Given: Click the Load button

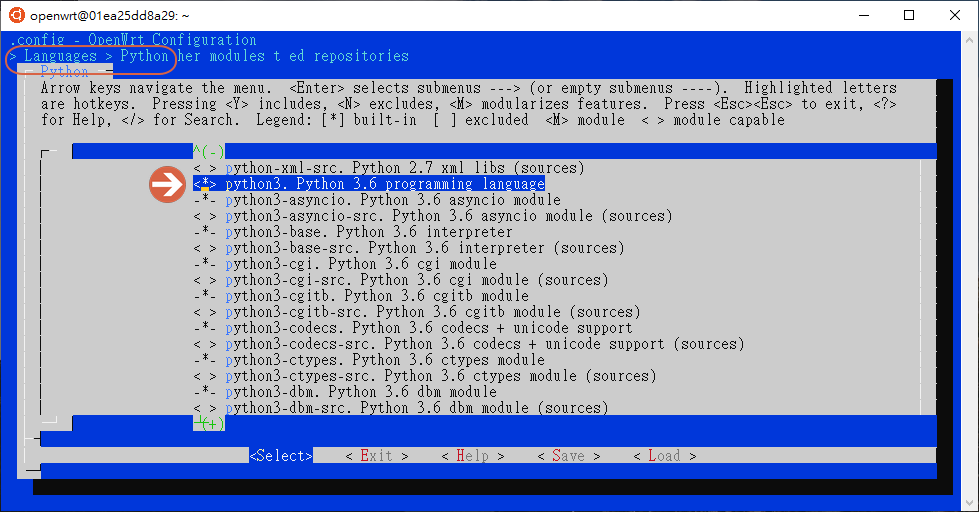Looking at the screenshot, I should coord(665,456).
